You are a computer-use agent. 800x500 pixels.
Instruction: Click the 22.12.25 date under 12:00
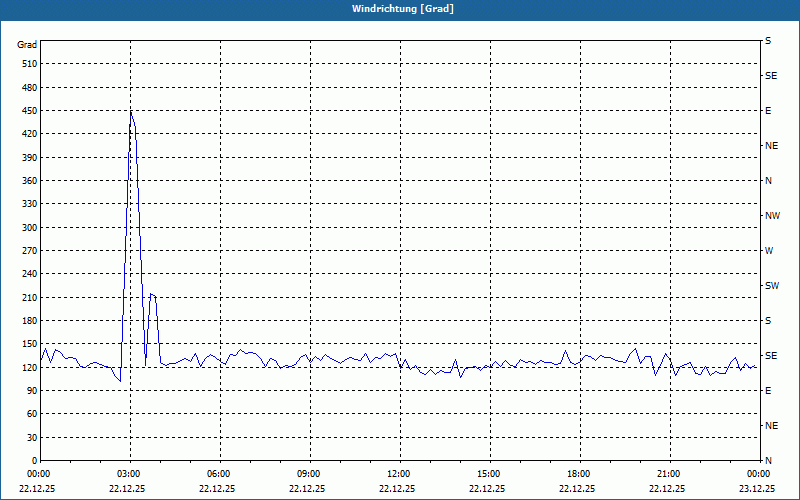397,488
